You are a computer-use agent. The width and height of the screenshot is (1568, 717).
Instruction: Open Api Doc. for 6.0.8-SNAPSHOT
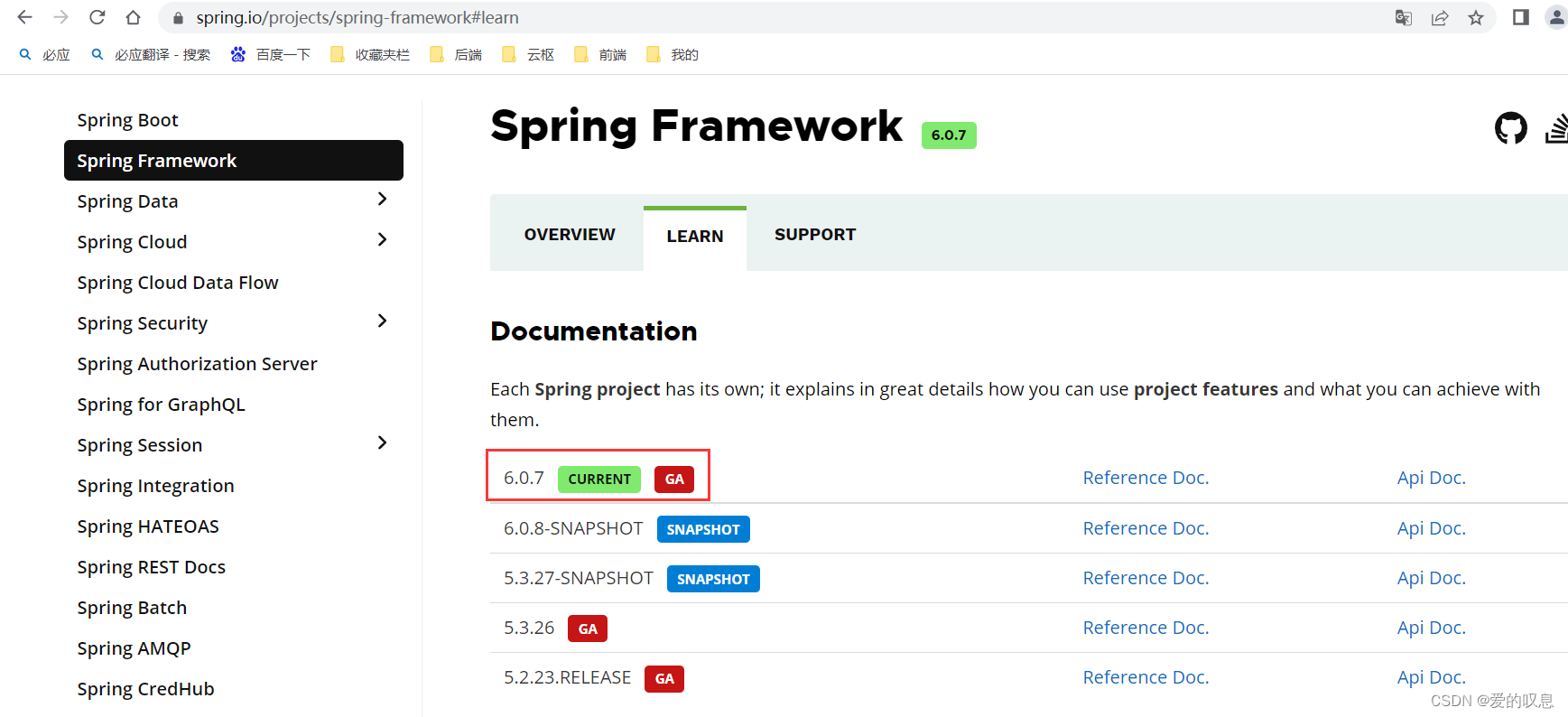click(1431, 528)
